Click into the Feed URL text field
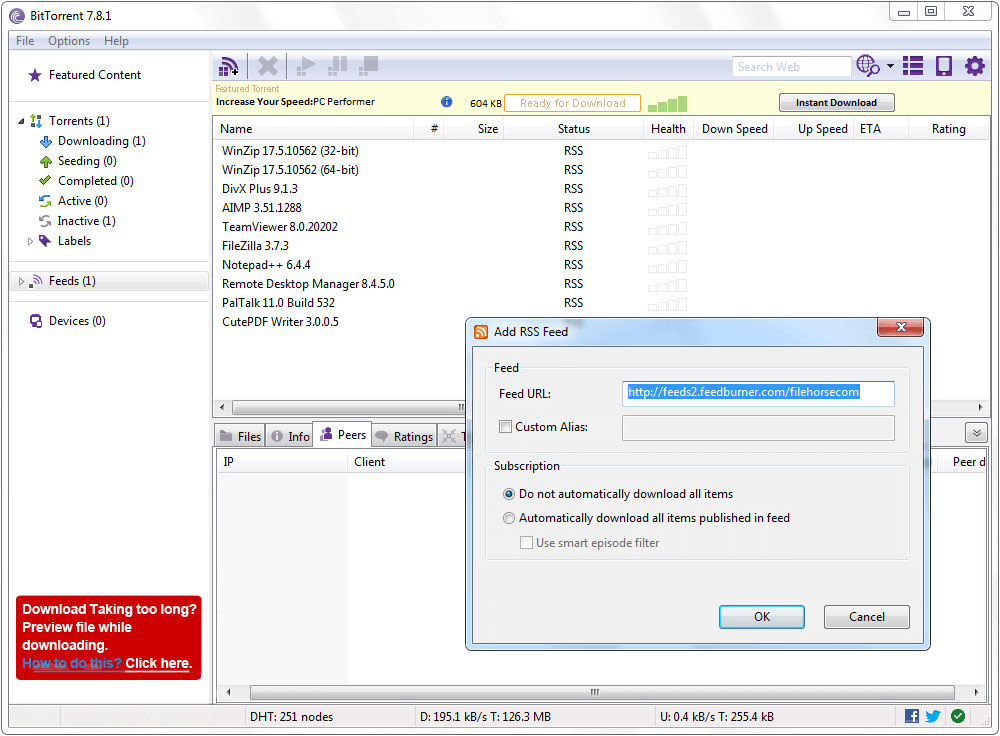Viewport: 1000px width, 736px height. [758, 393]
